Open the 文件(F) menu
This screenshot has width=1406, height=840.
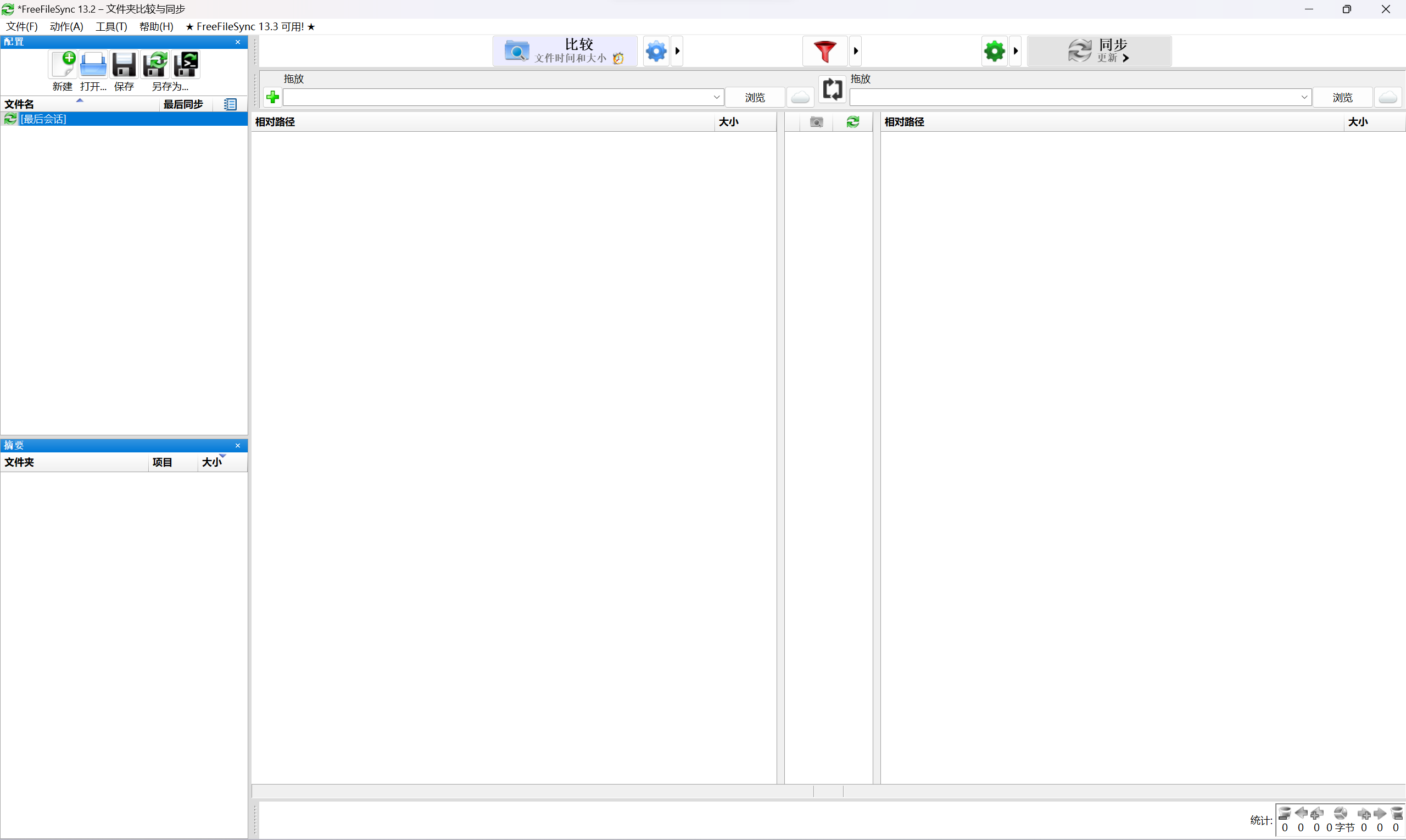(22, 26)
